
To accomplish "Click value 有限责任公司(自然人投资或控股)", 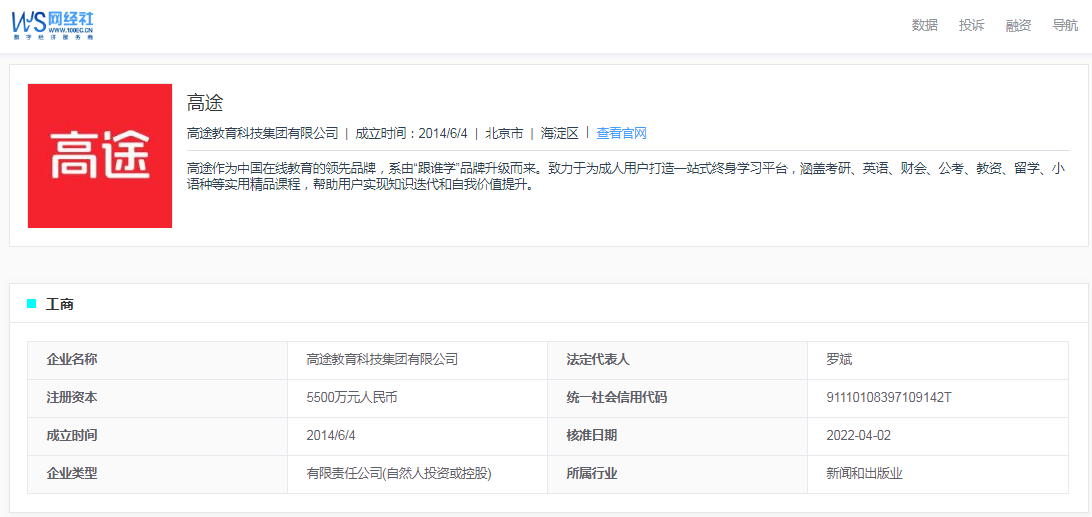I will (399, 474).
